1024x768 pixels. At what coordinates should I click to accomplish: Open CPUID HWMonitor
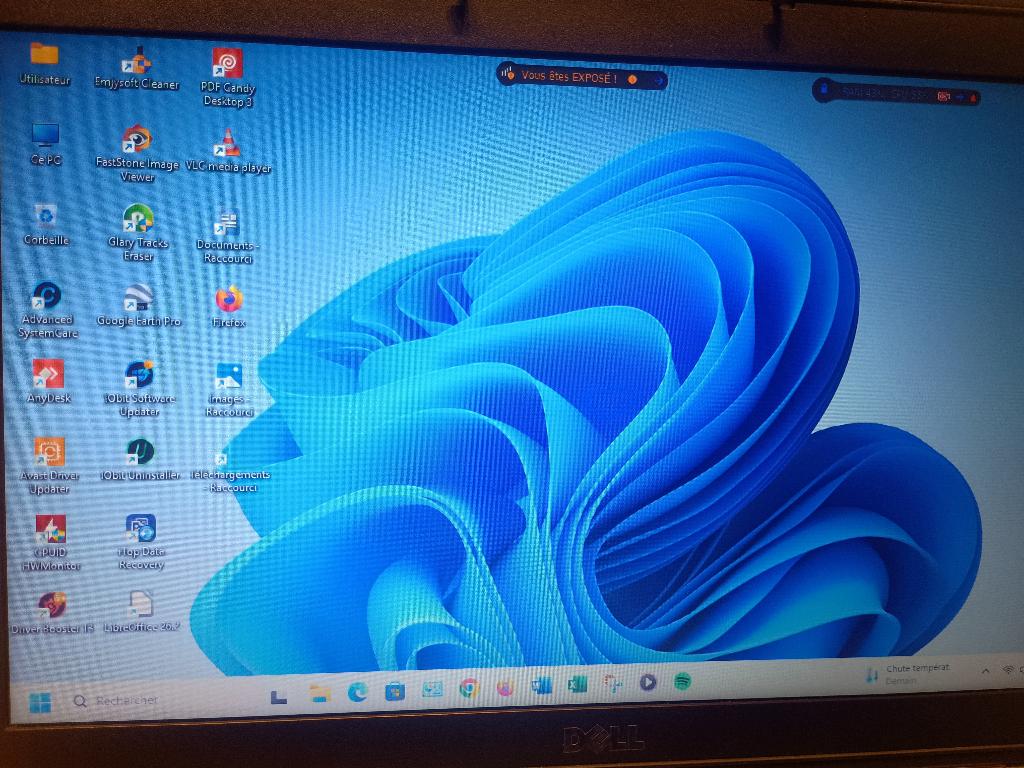(52, 530)
